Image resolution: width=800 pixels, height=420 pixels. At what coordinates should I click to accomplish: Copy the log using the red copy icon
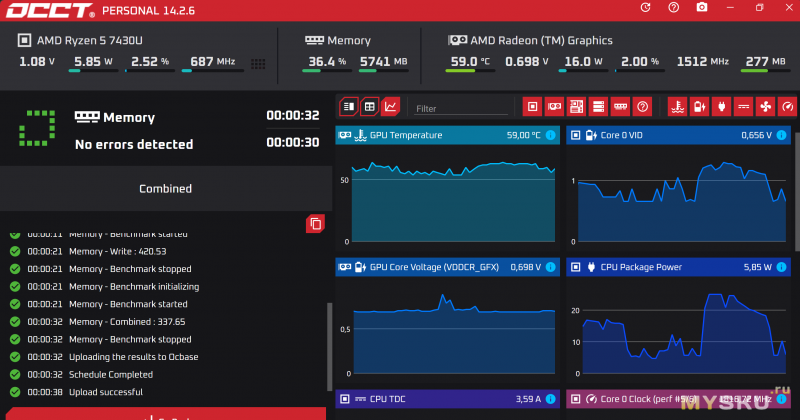coord(315,223)
